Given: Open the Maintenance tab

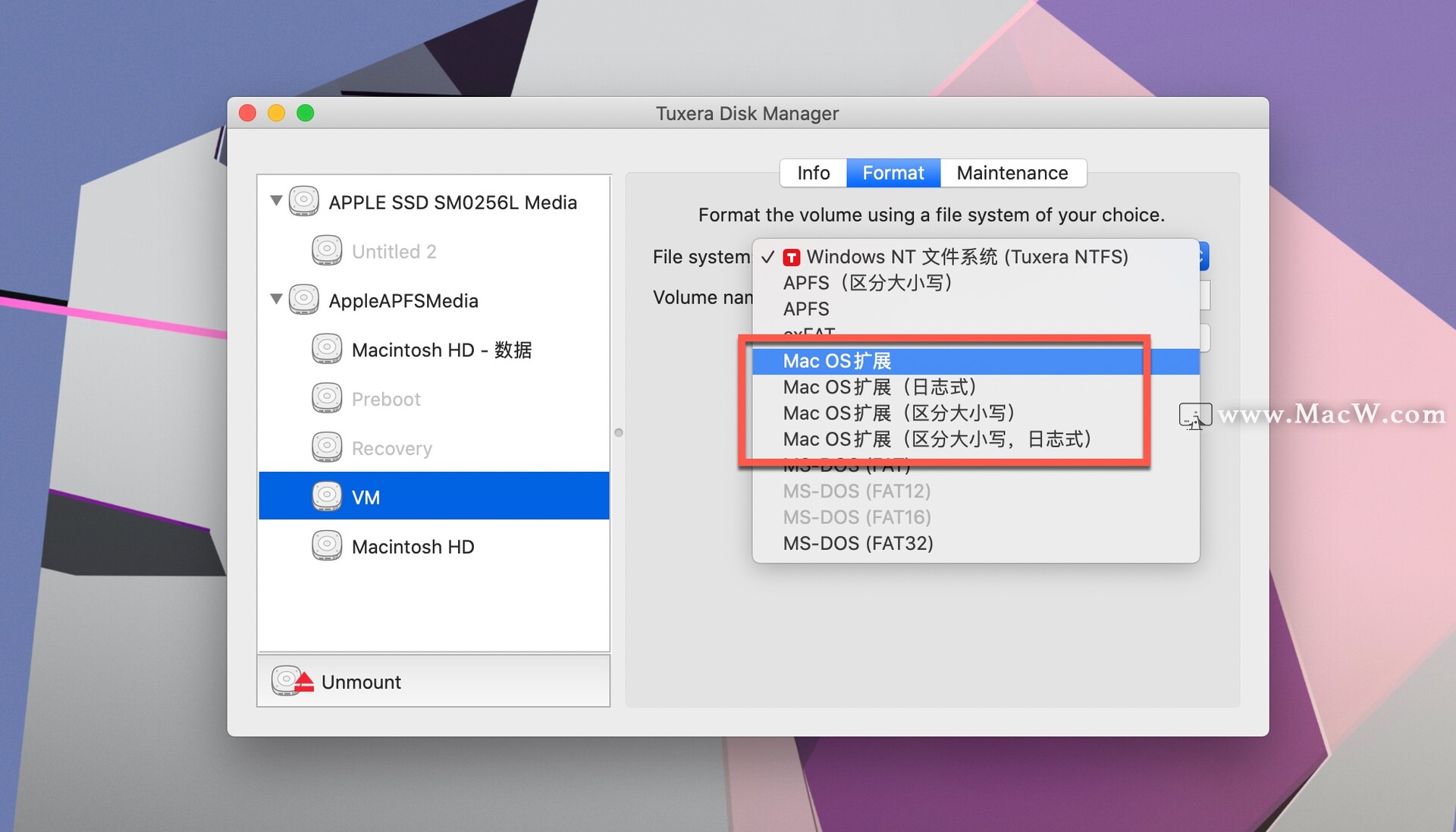Looking at the screenshot, I should 1012,172.
